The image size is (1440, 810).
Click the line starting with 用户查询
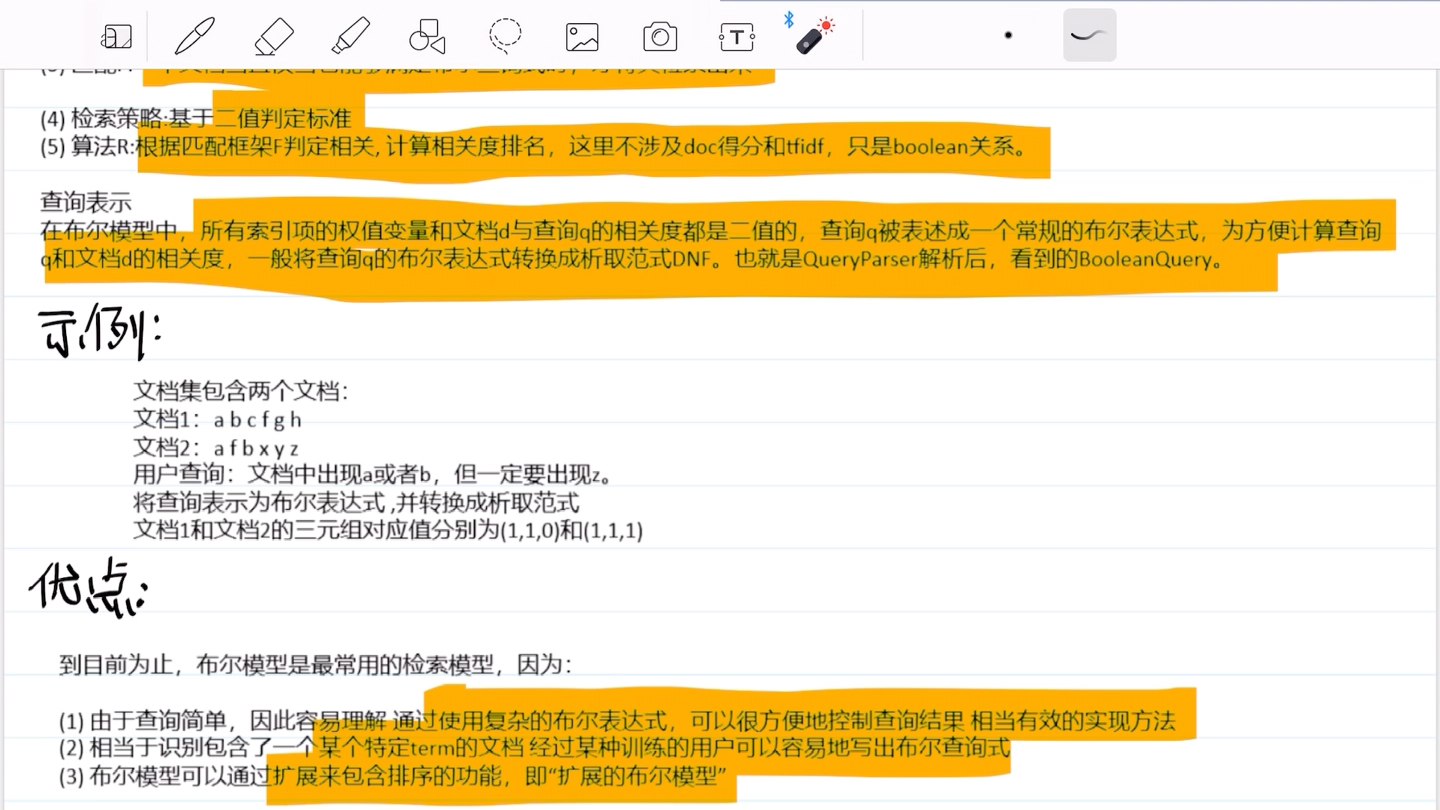(x=373, y=474)
